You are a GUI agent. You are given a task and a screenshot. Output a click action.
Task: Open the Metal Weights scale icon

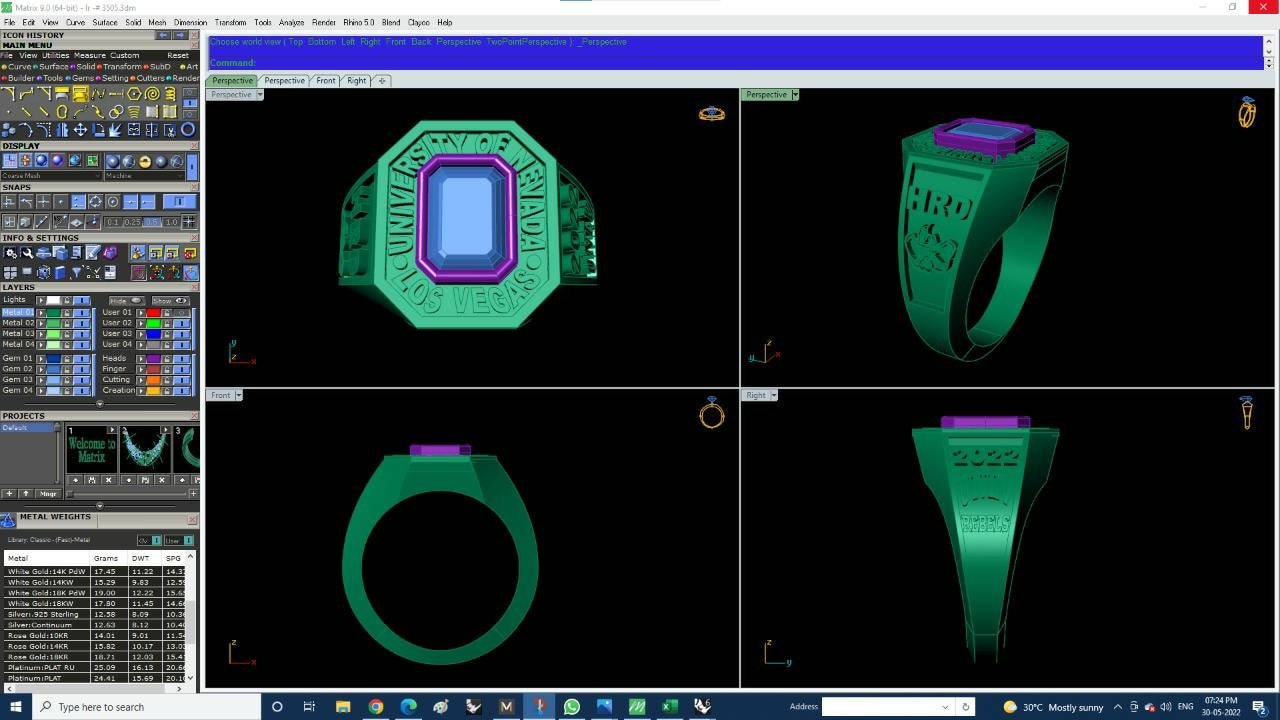(x=8, y=519)
